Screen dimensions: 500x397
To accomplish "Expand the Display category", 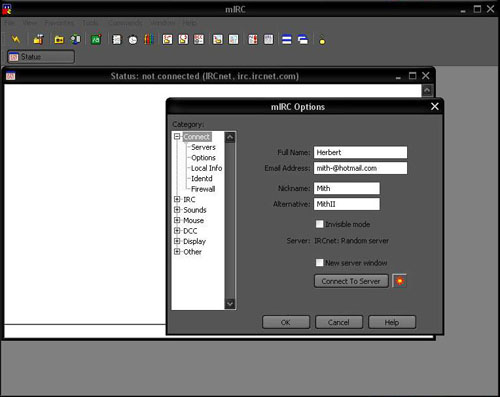I will coord(177,241).
